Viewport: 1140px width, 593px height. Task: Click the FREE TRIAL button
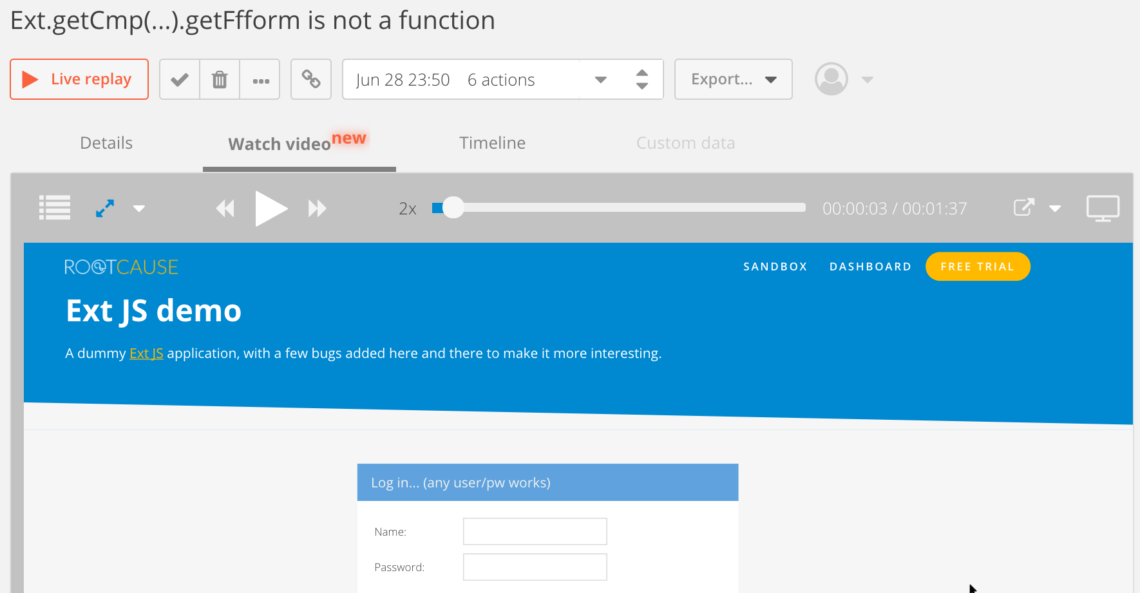(977, 267)
